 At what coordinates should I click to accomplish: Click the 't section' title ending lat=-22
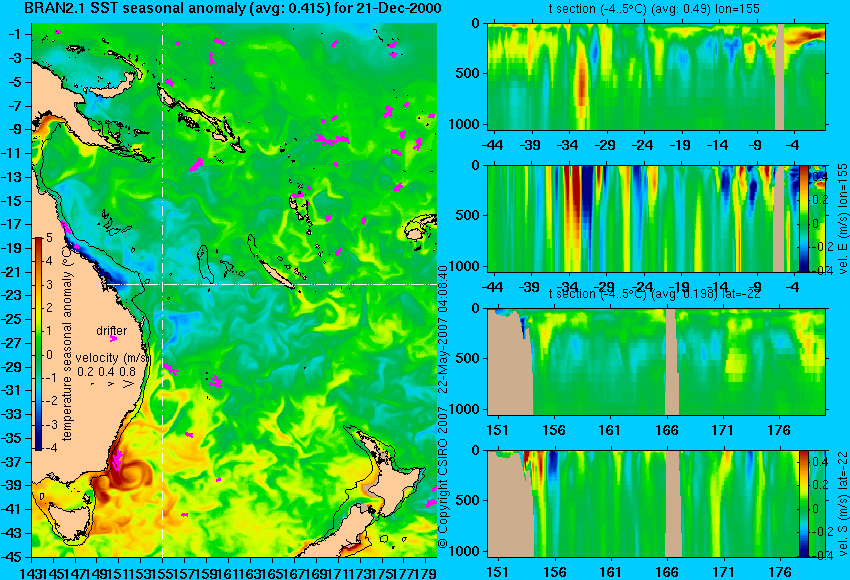tap(654, 294)
